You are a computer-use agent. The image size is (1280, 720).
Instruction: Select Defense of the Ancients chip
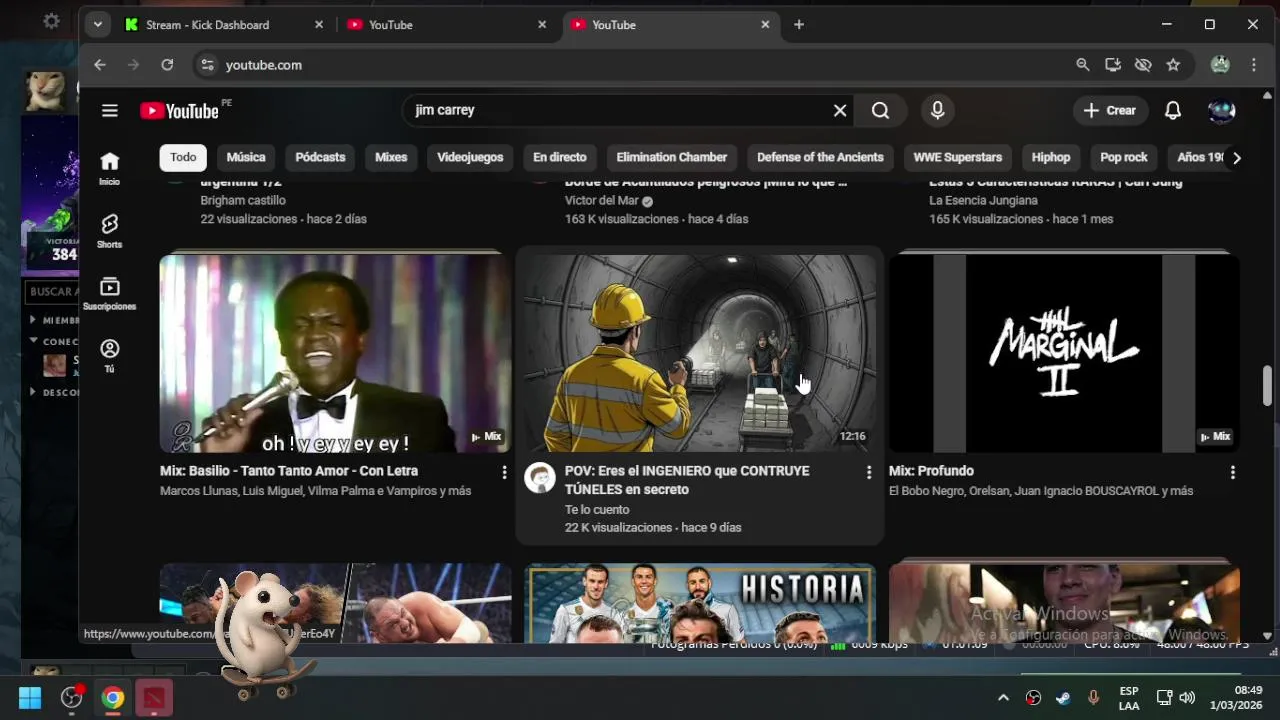820,157
